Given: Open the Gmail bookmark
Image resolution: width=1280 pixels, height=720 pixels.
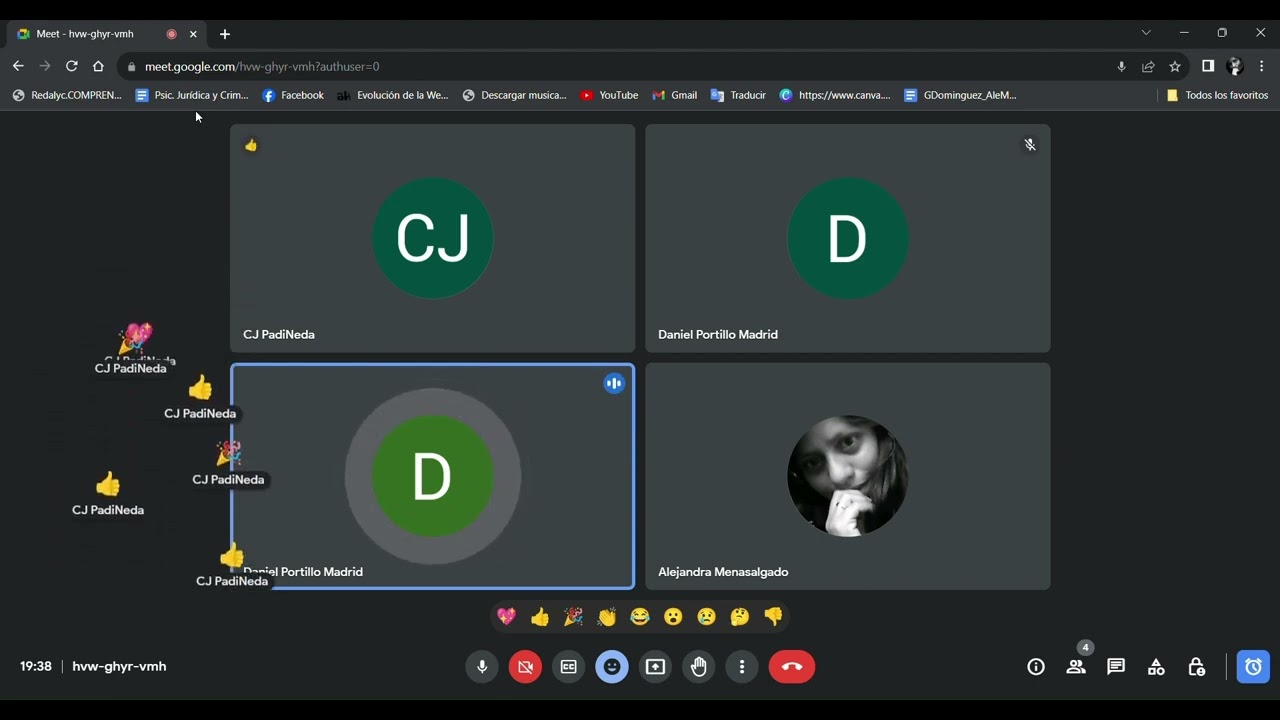Looking at the screenshot, I should tap(675, 95).
